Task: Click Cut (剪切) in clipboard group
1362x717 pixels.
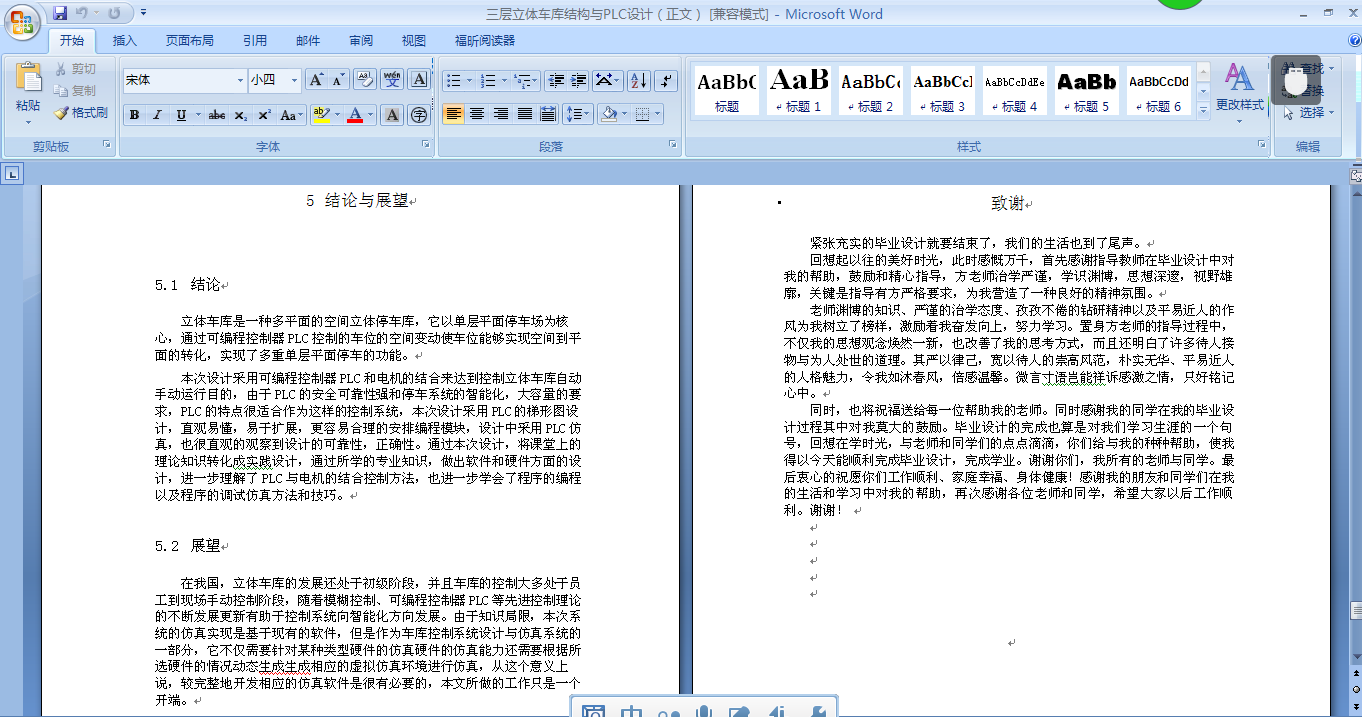Action: [75, 69]
